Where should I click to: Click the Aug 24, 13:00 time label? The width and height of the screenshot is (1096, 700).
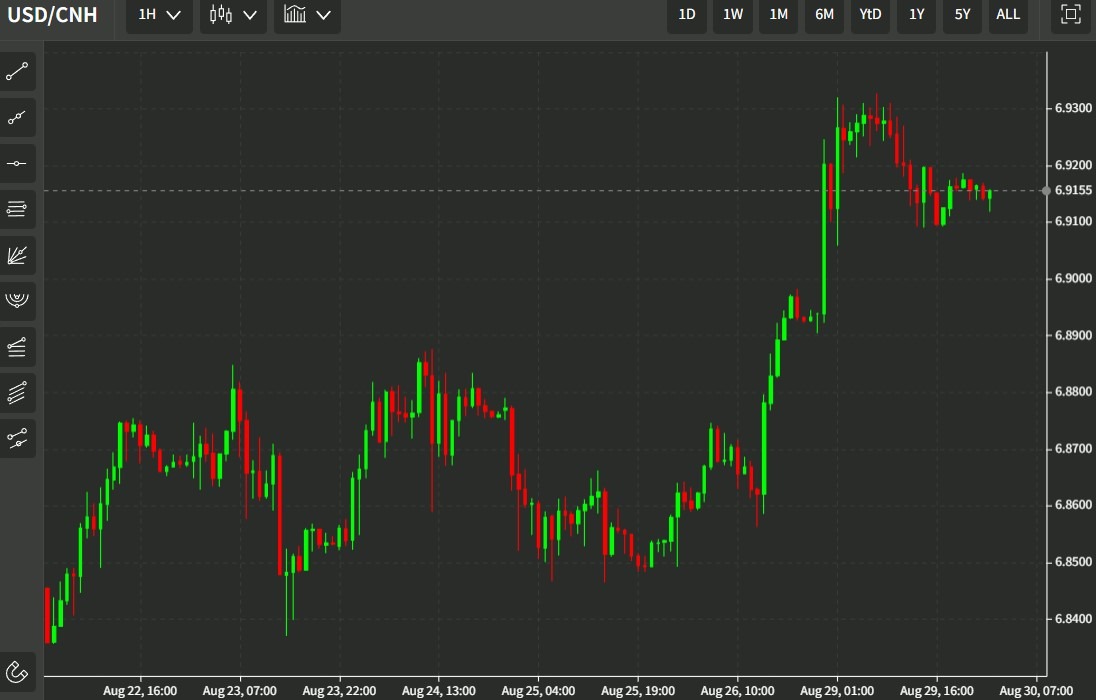tap(439, 691)
